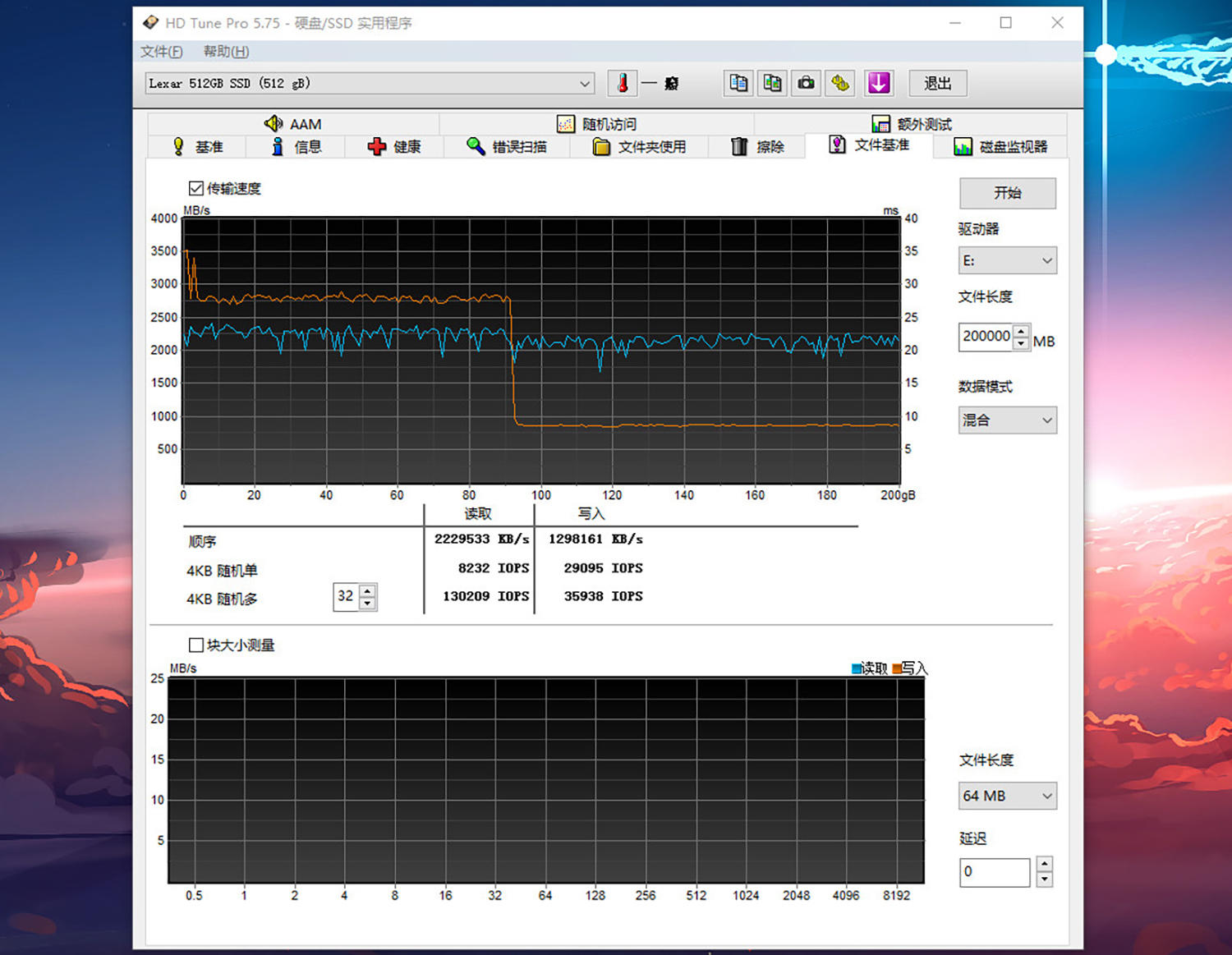The height and width of the screenshot is (955, 1232).
Task: Increase the 4KB 随机多 queue depth
Action: pos(368,590)
